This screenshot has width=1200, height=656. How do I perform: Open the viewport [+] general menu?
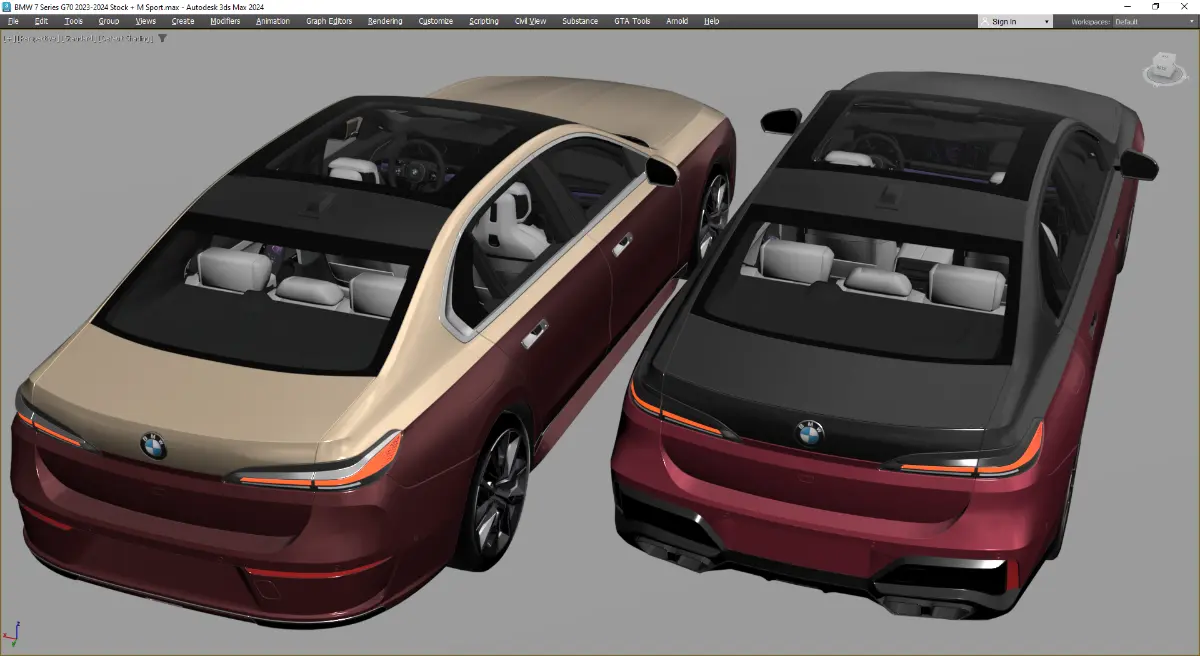[10, 38]
